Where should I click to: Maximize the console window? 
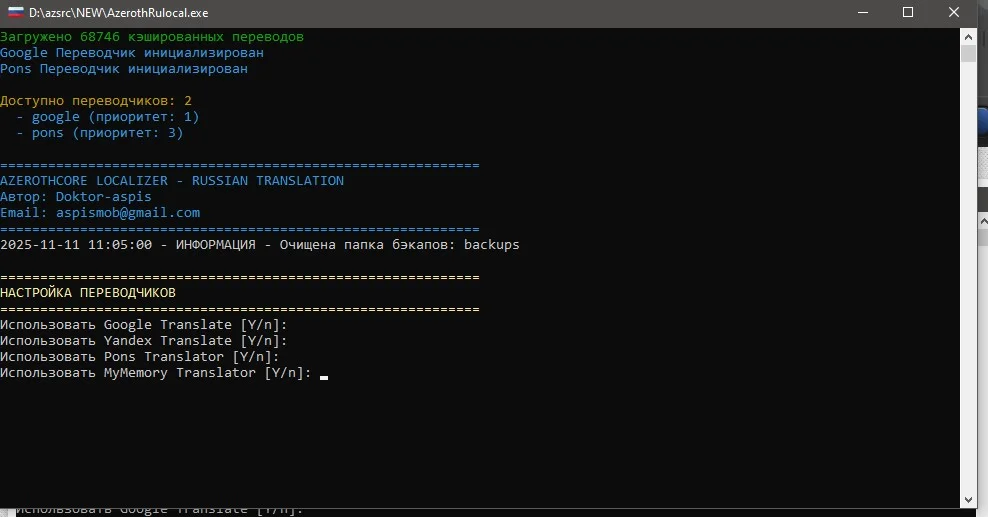(908, 12)
